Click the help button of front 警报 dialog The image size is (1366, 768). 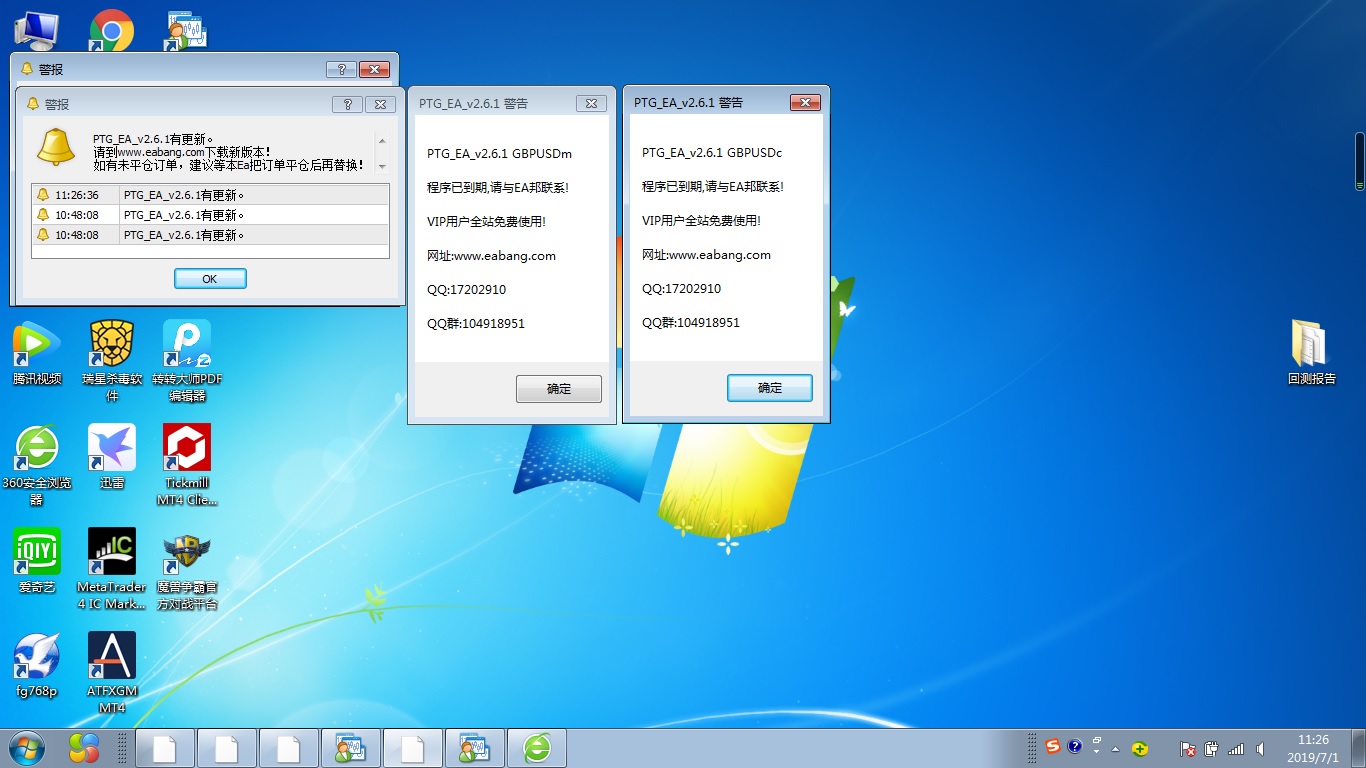click(x=347, y=104)
